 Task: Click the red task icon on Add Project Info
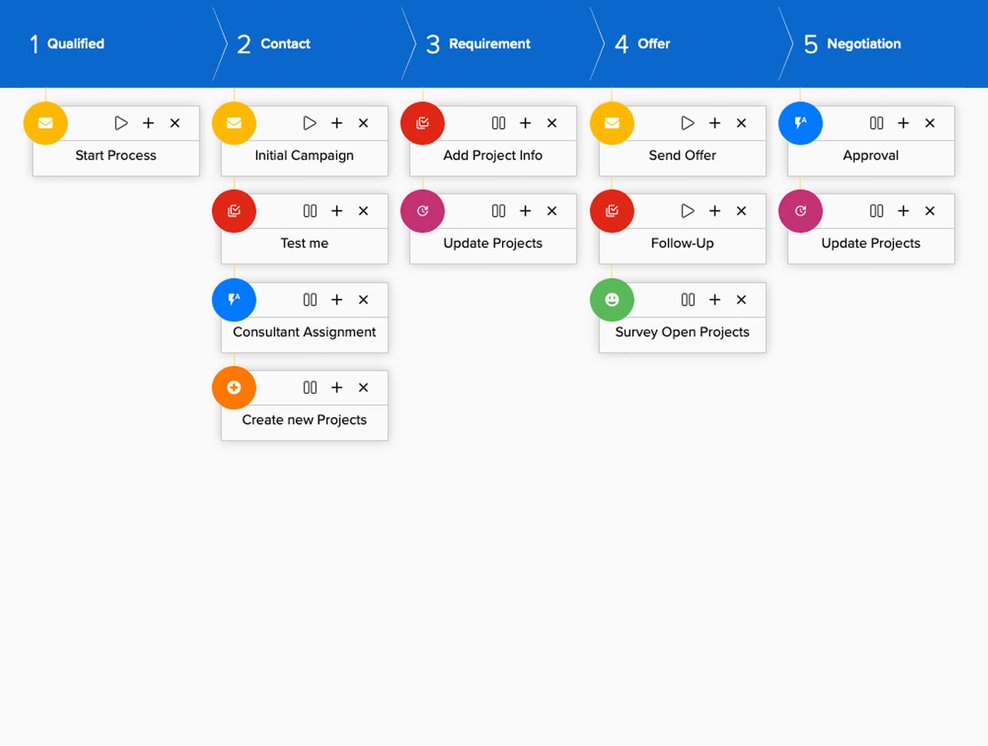tap(422, 122)
